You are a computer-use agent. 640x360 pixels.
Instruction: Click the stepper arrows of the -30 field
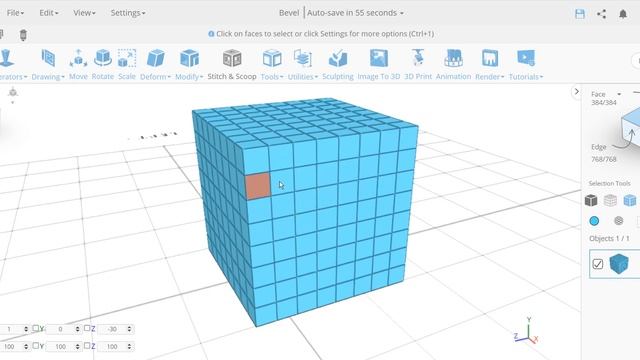129,329
